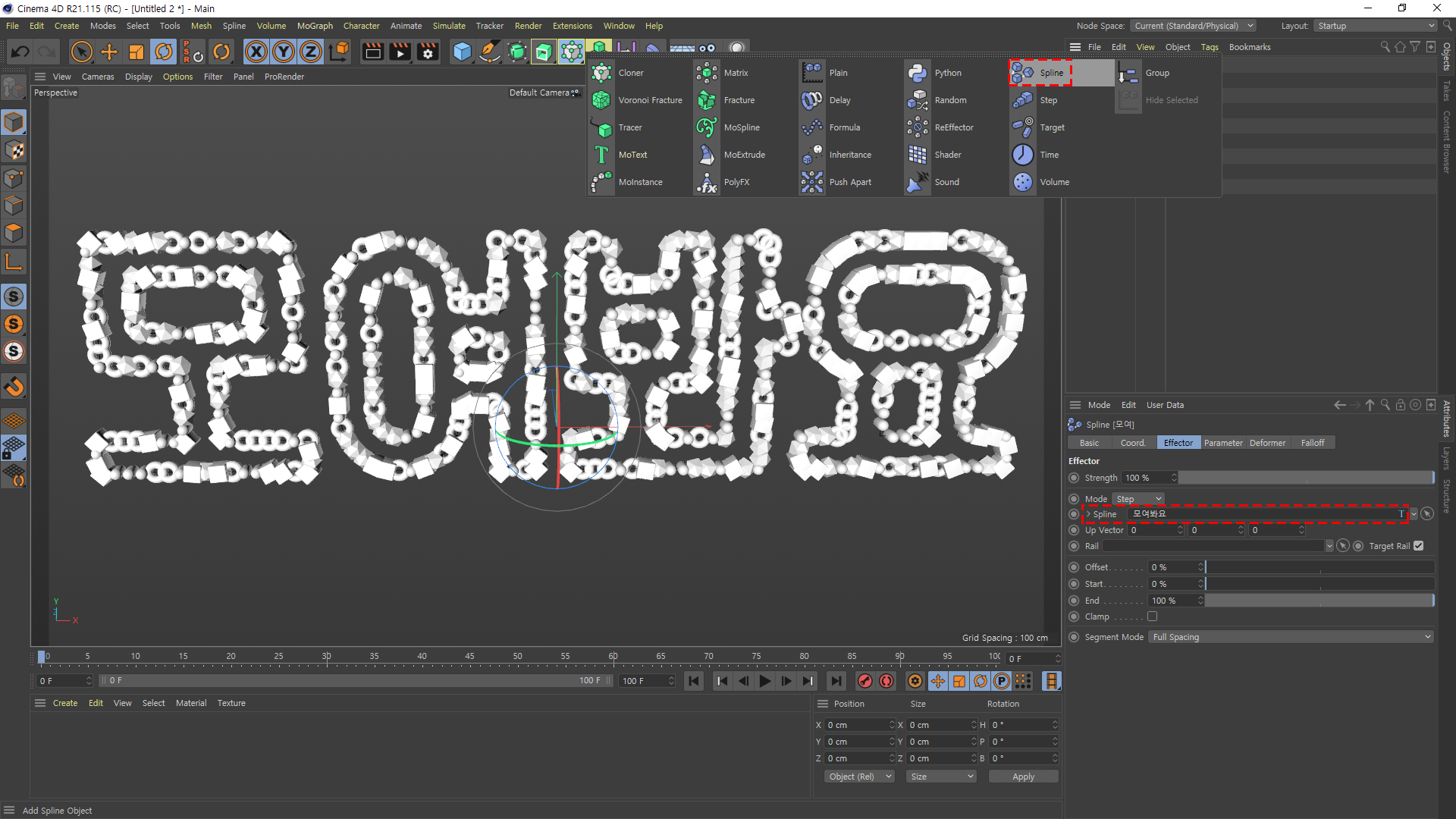Click the Spline link field
The image size is (1456, 819).
coord(1263,514)
